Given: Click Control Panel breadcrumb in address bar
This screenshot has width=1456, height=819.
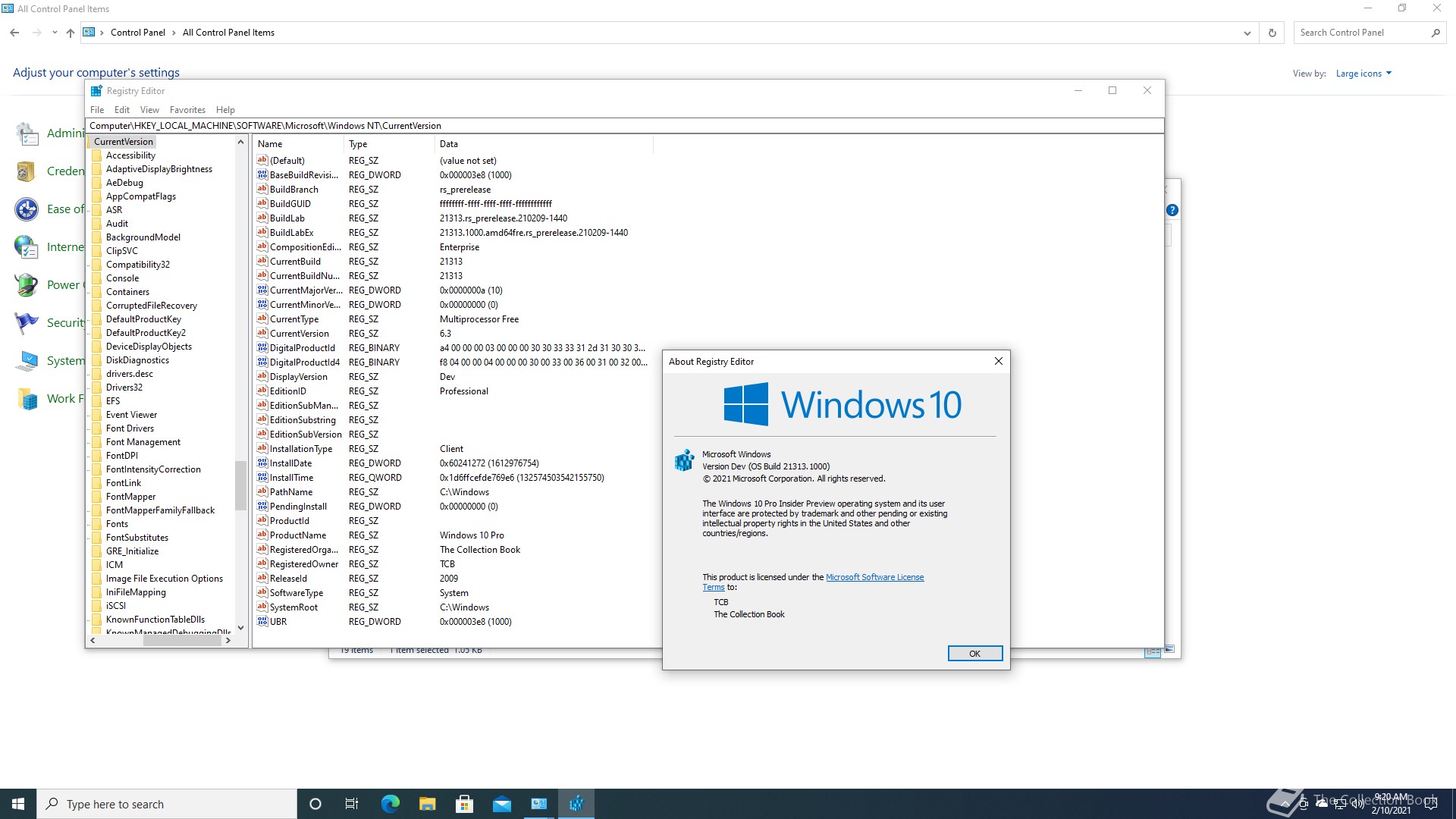Looking at the screenshot, I should point(138,33).
